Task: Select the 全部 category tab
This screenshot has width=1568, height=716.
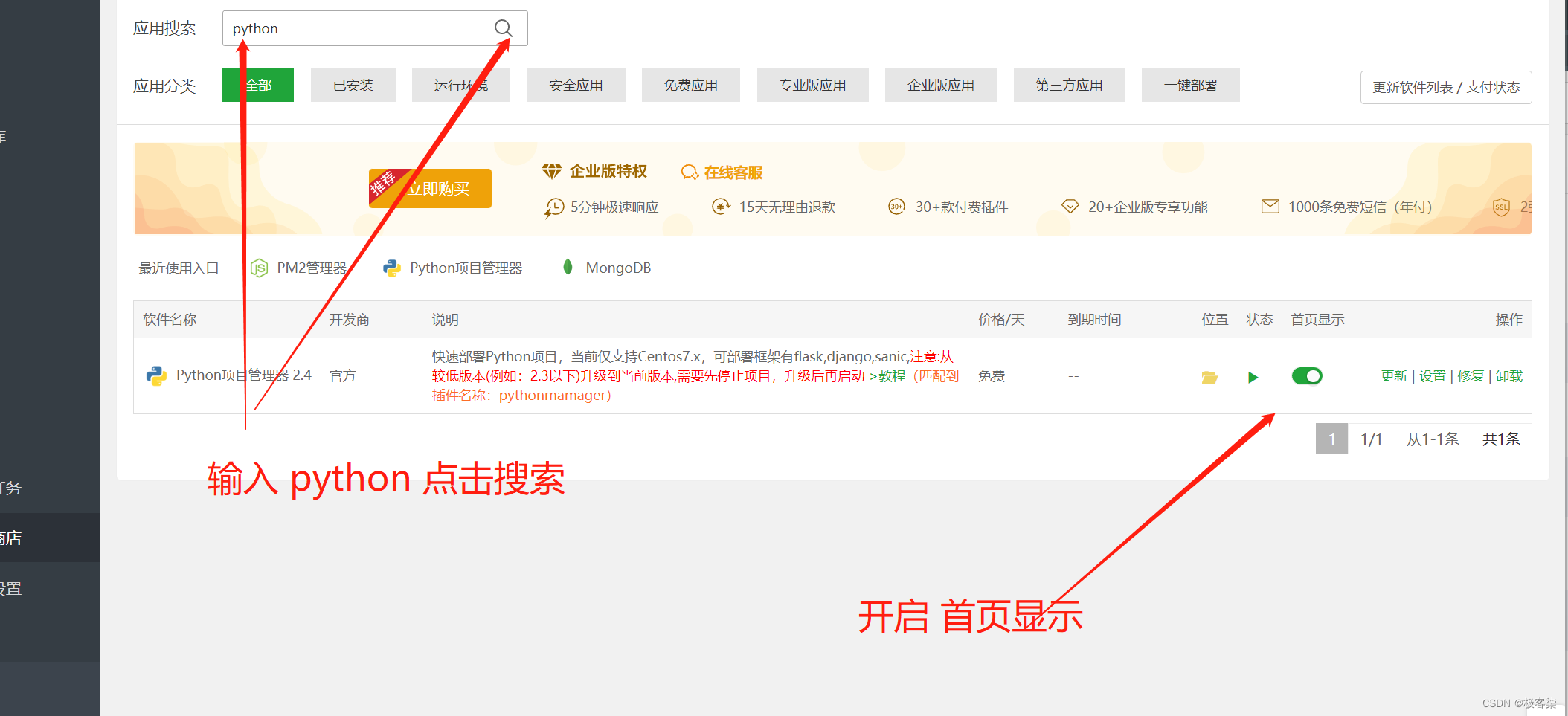Action: coord(258,86)
